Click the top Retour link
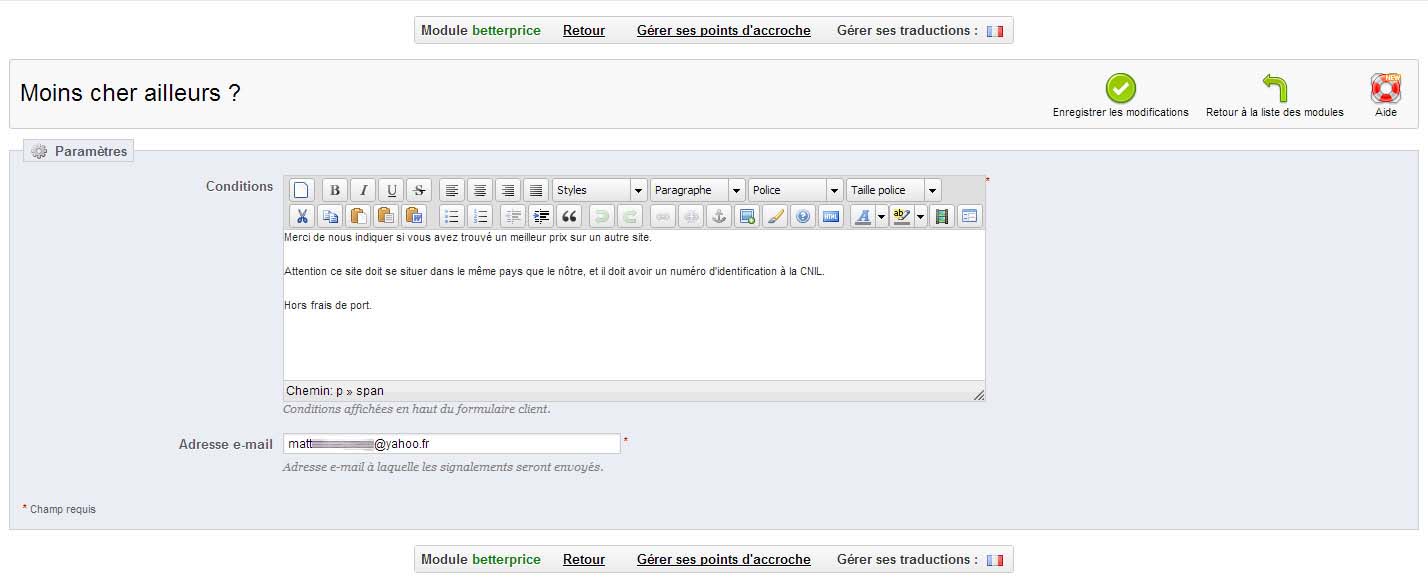 click(584, 31)
